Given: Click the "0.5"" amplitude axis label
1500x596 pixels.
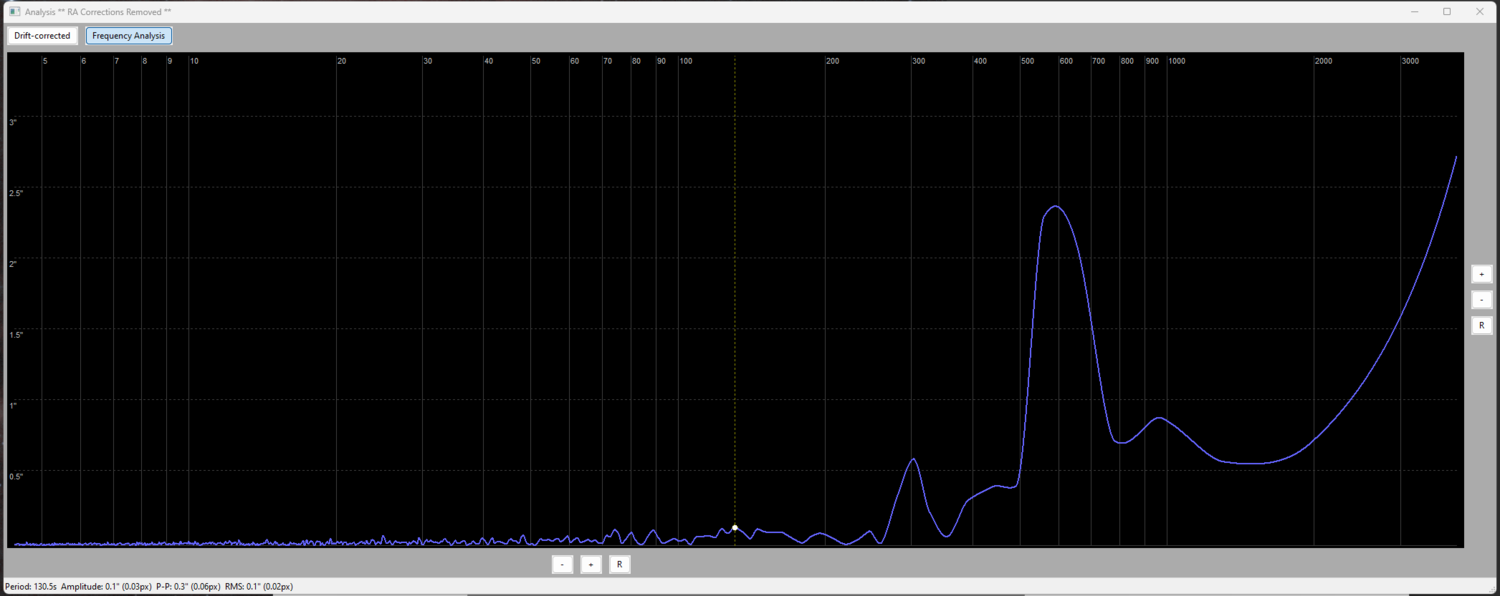Looking at the screenshot, I should 15,476.
